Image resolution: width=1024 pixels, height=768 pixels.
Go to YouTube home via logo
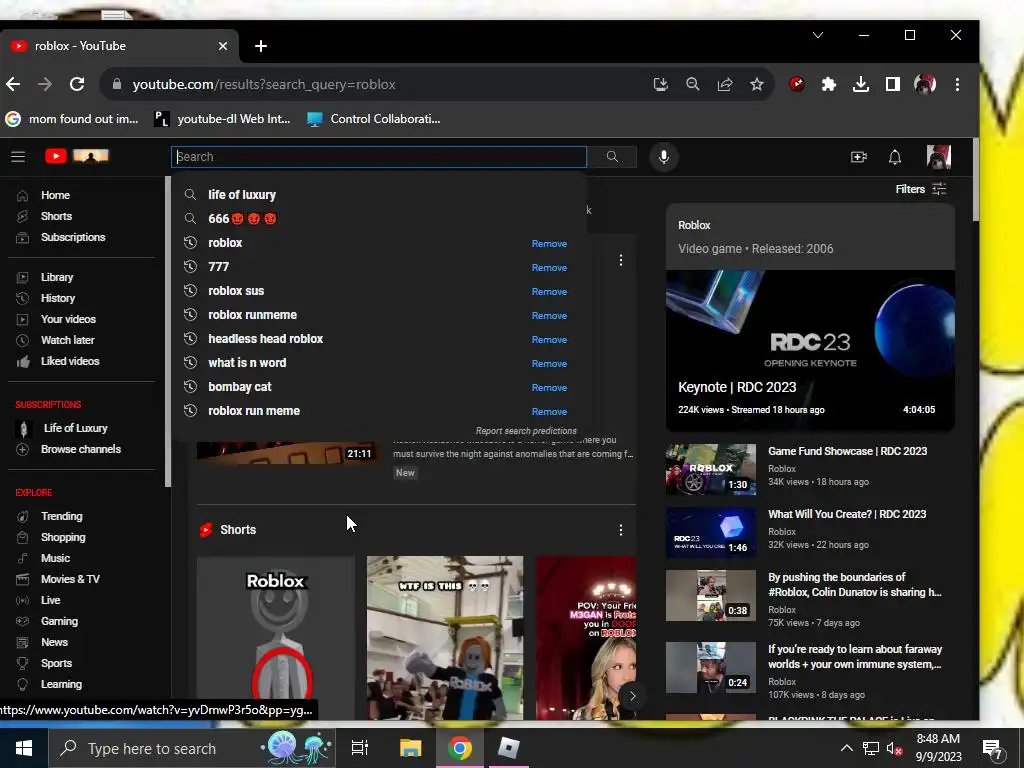(x=76, y=157)
